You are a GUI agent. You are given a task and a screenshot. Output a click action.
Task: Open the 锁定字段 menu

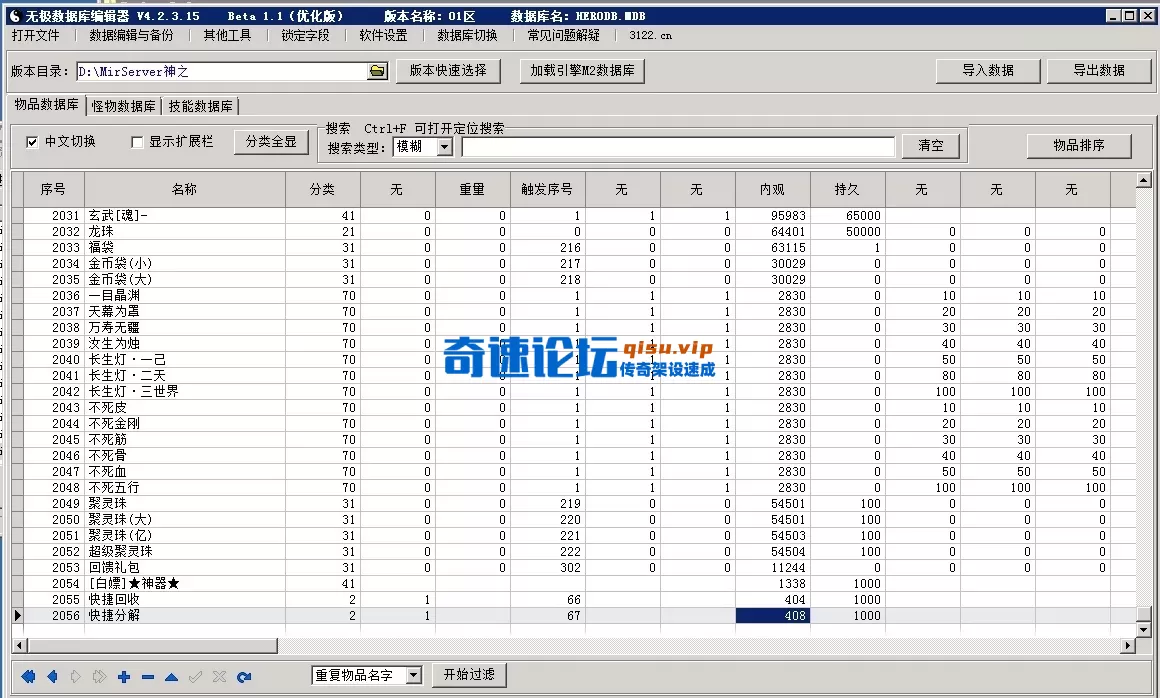point(306,35)
